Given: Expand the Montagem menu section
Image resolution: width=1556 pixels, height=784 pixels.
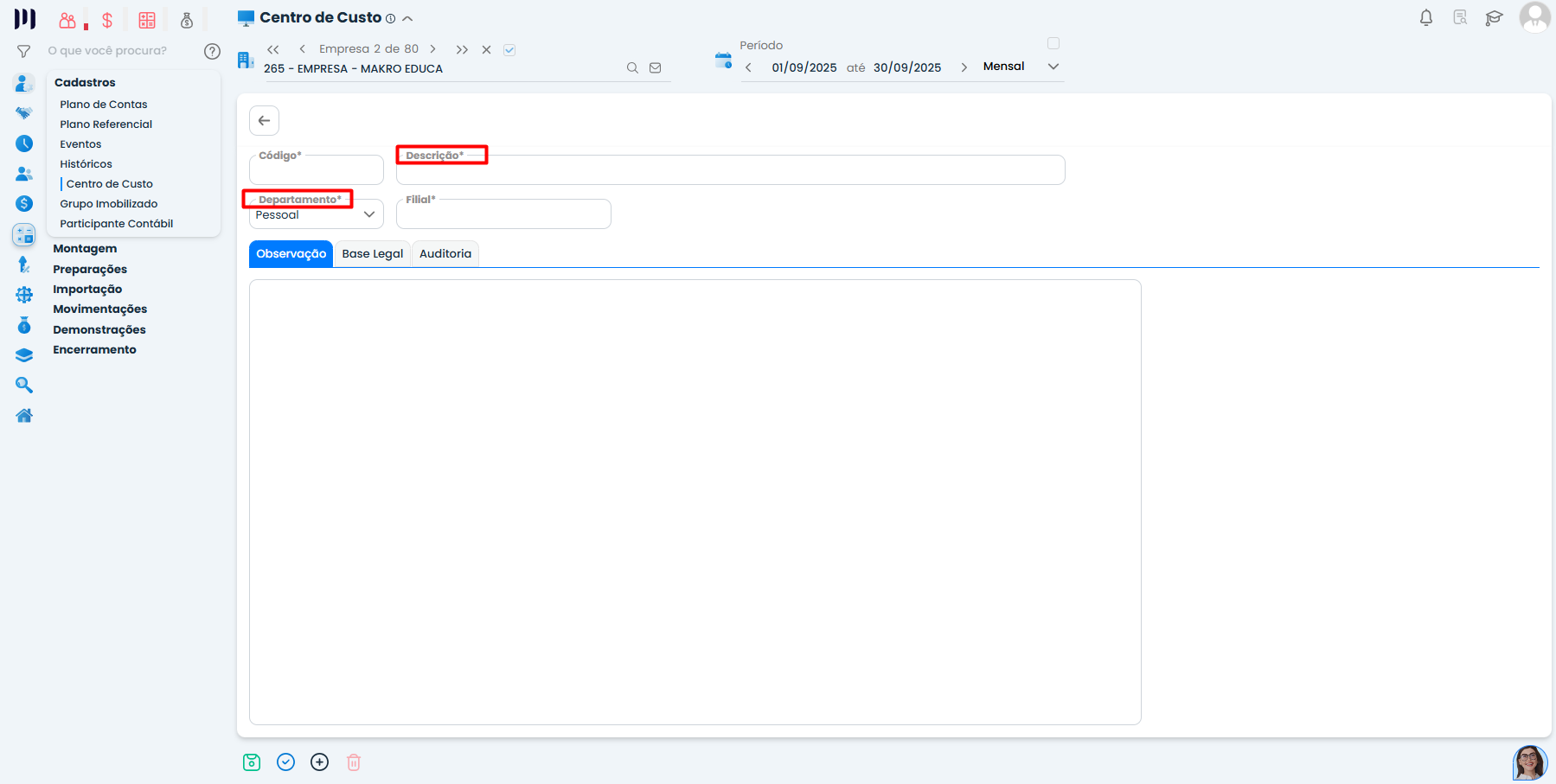Looking at the screenshot, I should (x=85, y=249).
